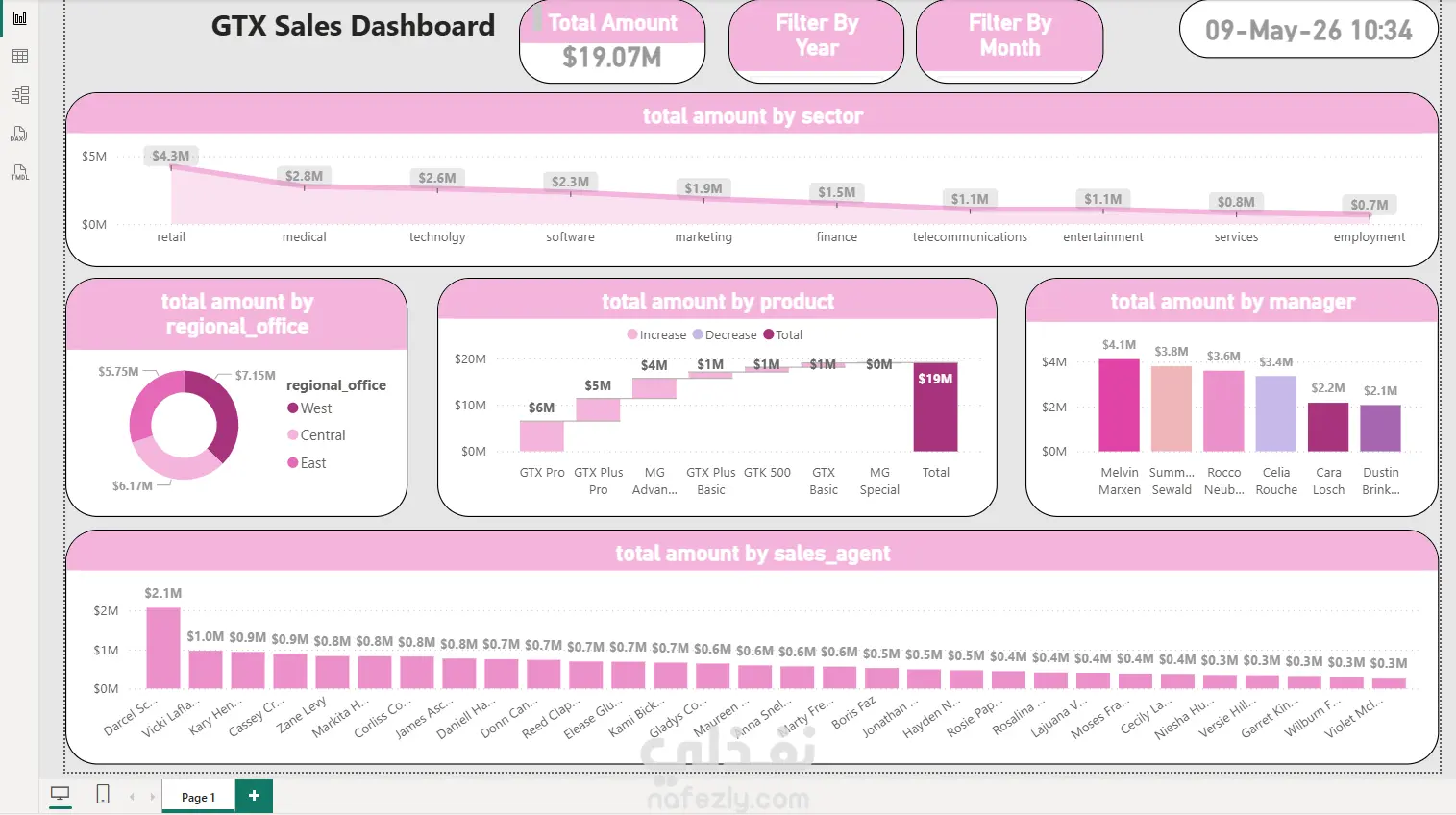Select Cara Losch bar in manager chart
This screenshot has width=1456, height=815.
(1328, 427)
